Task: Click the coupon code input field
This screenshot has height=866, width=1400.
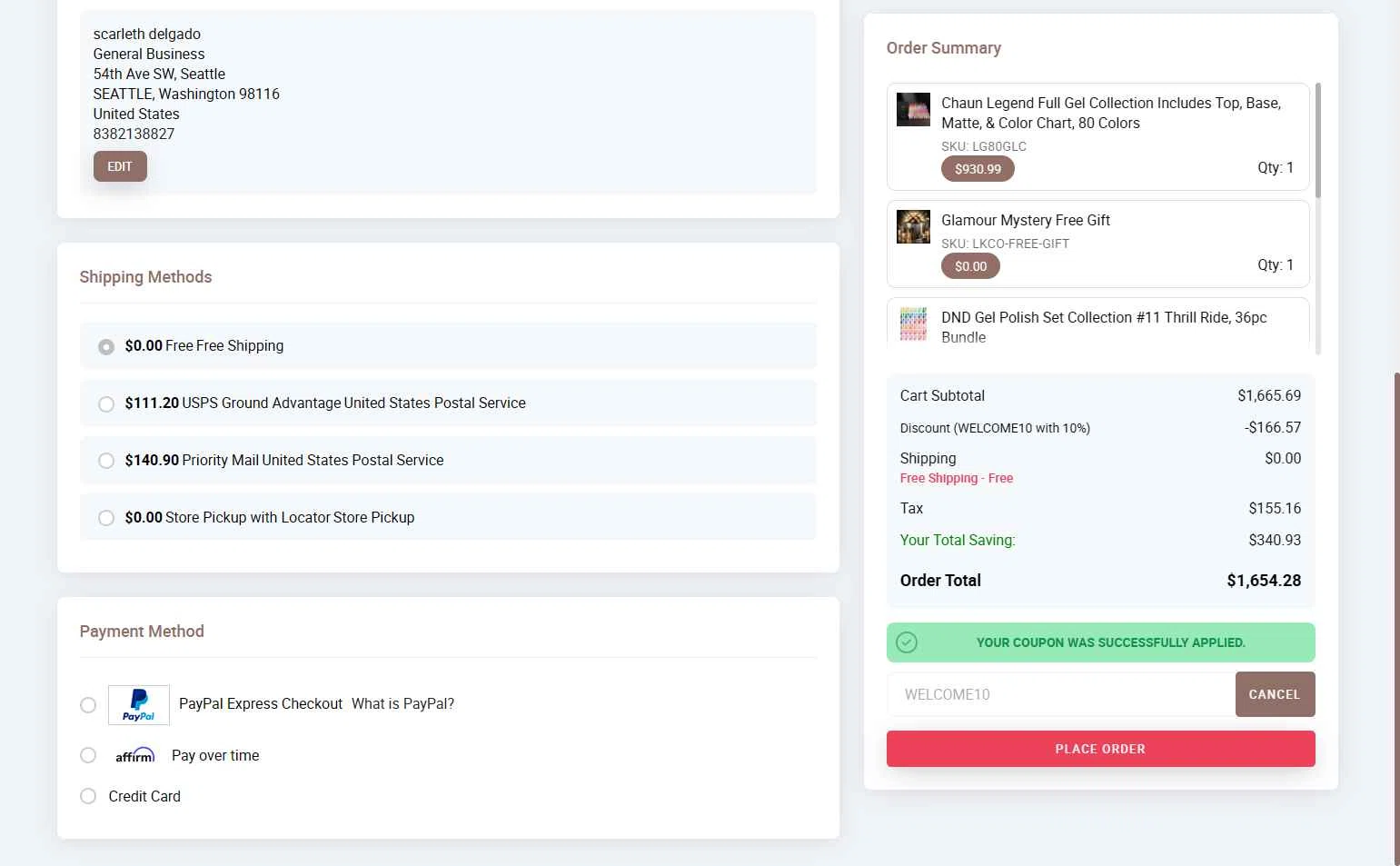Action: click(x=1061, y=694)
